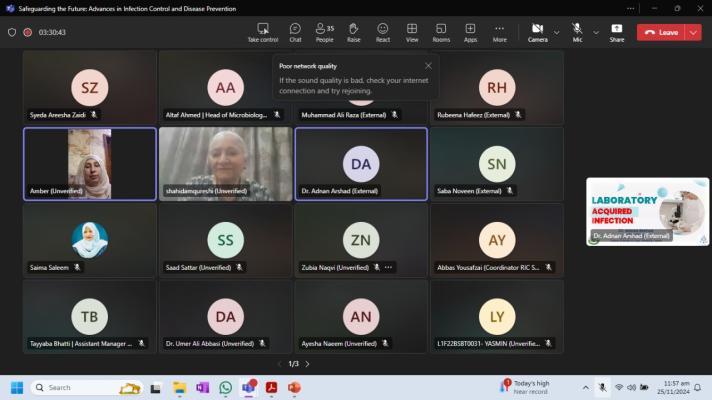The image size is (712, 400).
Task: Click the Share screen icon
Action: coord(617,32)
